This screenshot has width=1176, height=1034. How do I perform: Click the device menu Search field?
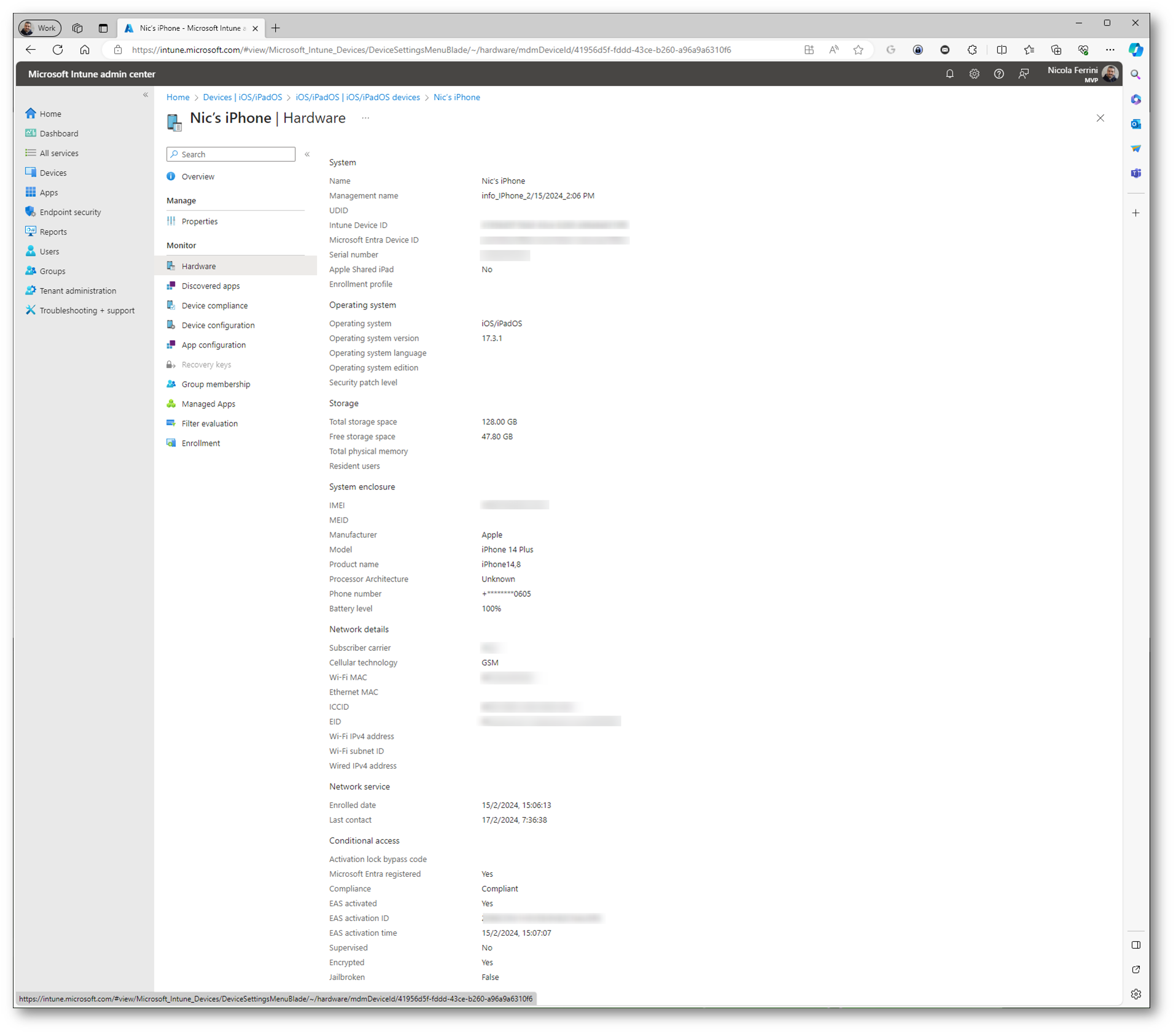click(x=231, y=154)
